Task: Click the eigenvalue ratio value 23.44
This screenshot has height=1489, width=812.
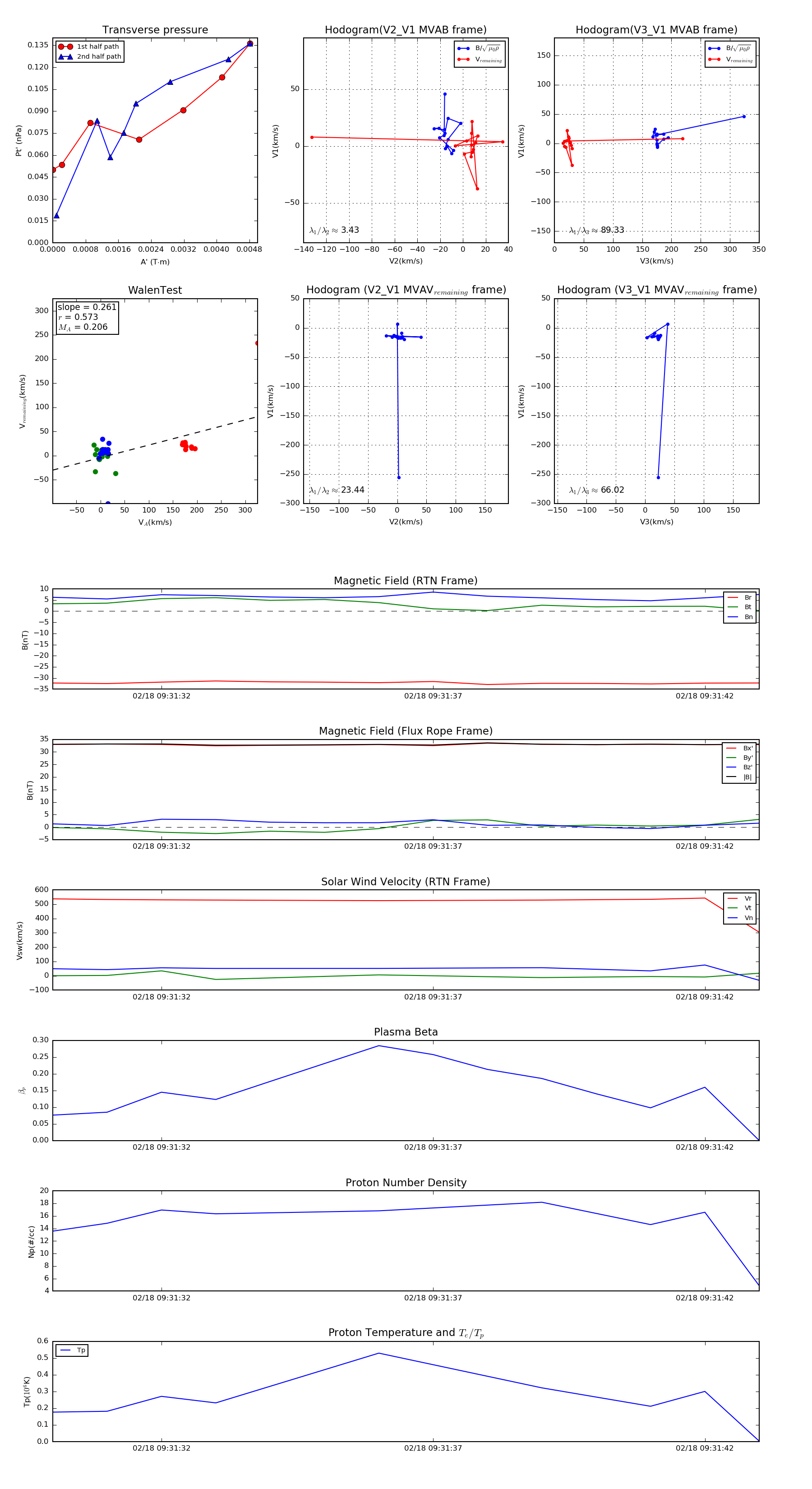Action: 352,490
